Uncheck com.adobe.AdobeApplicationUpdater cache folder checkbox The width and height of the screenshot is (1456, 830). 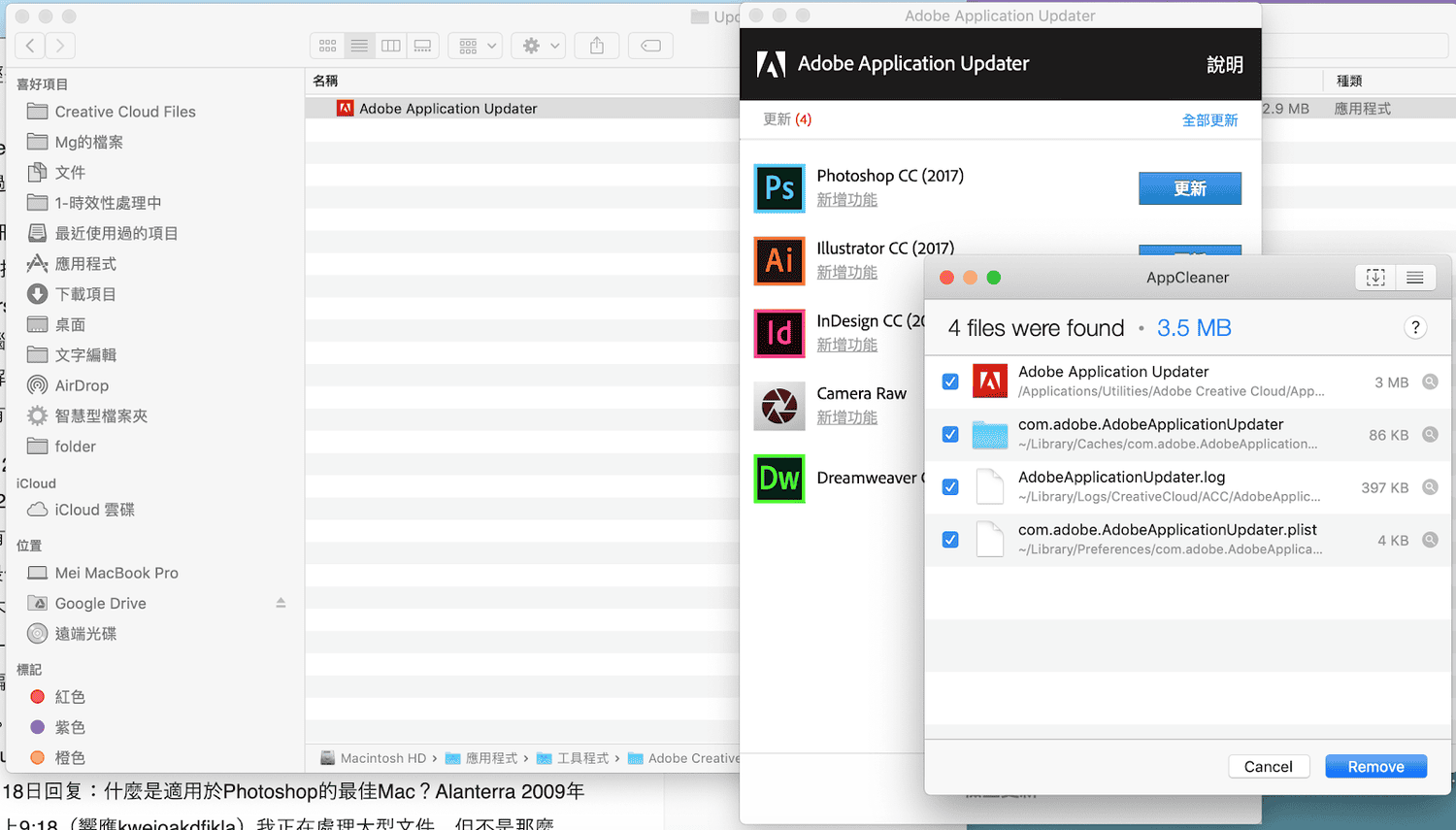pyautogui.click(x=950, y=434)
